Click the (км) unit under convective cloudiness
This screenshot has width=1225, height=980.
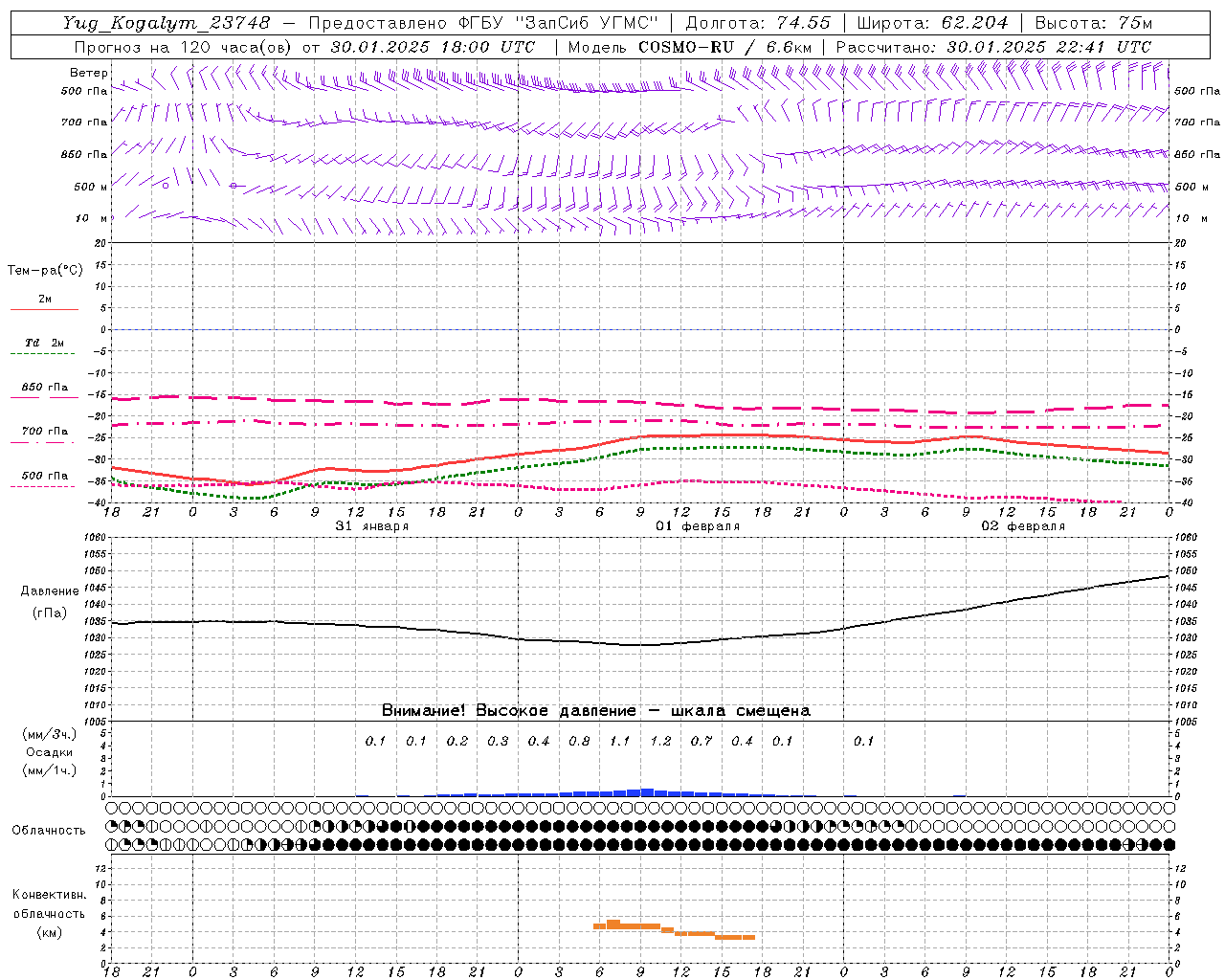pyautogui.click(x=49, y=932)
